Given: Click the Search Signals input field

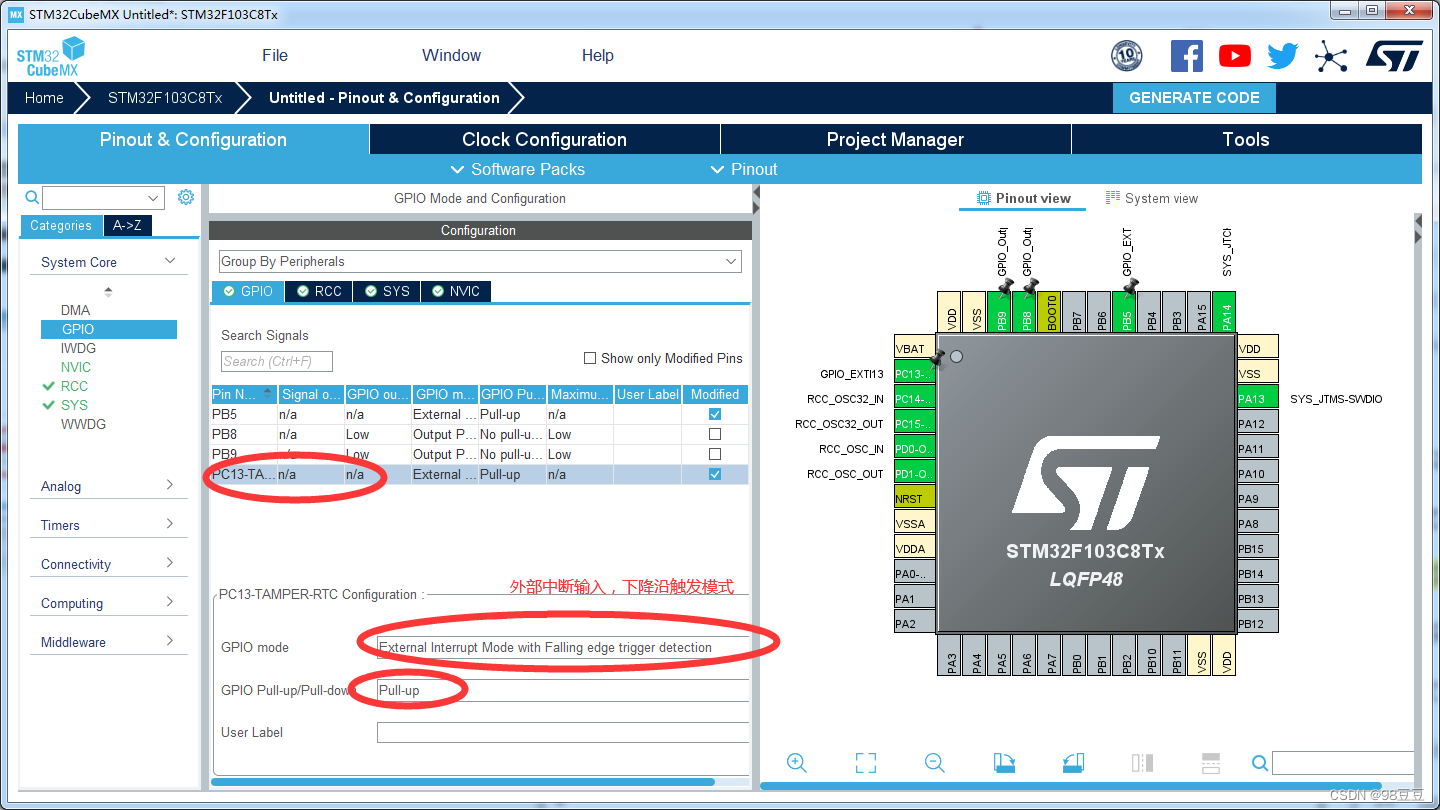Looking at the screenshot, I should 277,361.
